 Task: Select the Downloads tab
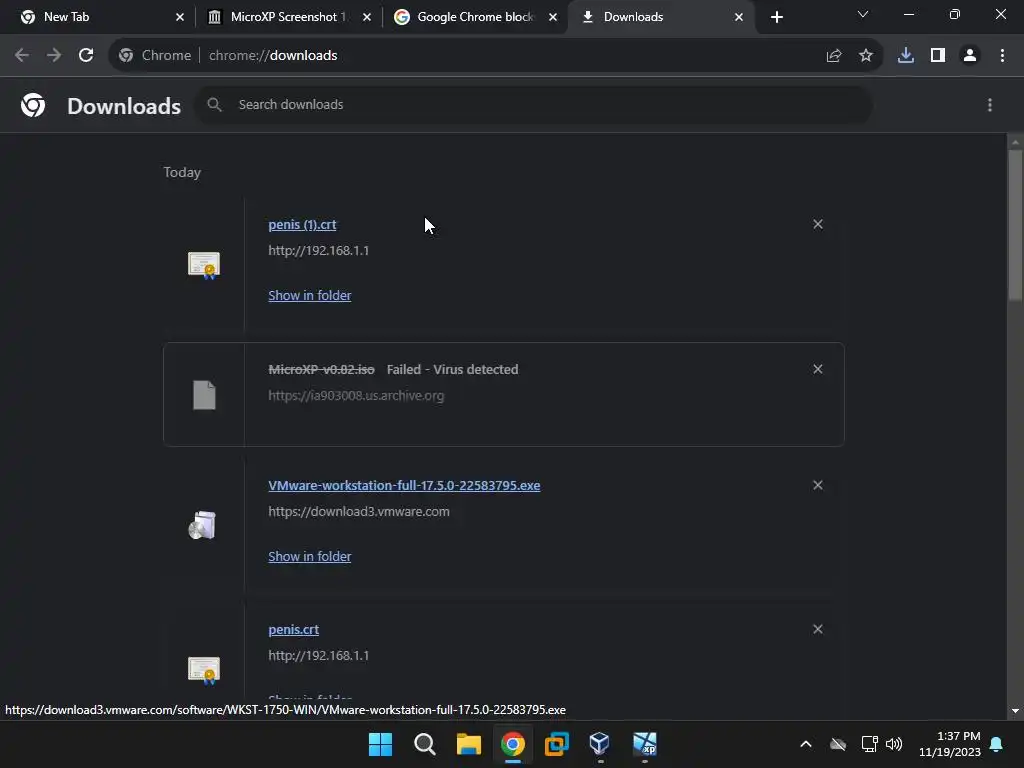pos(661,17)
